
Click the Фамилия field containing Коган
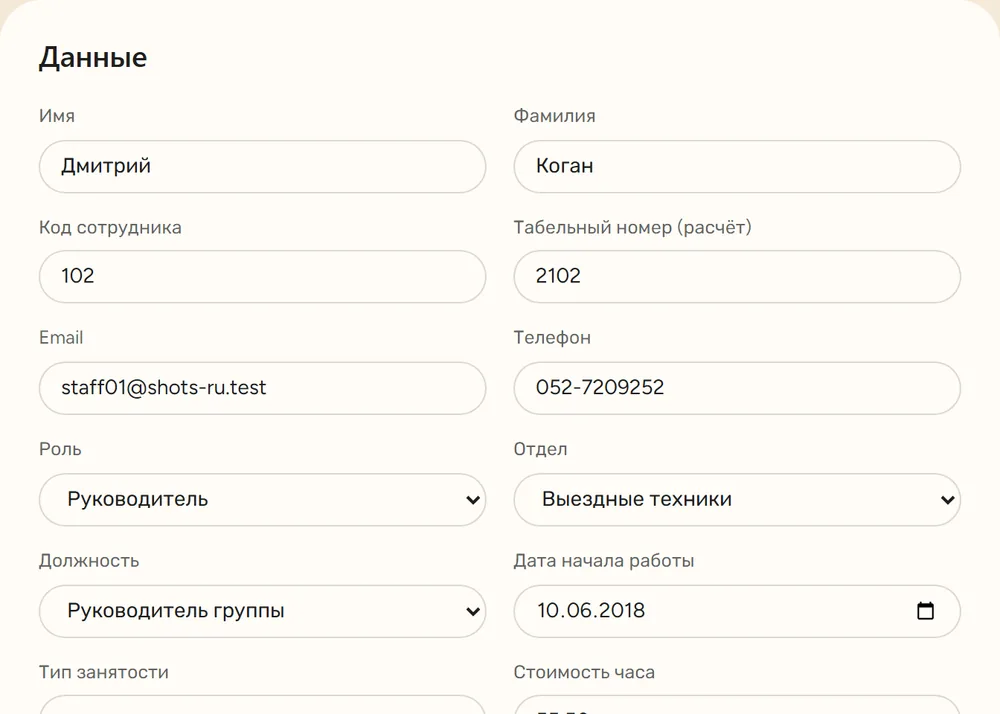pos(737,166)
